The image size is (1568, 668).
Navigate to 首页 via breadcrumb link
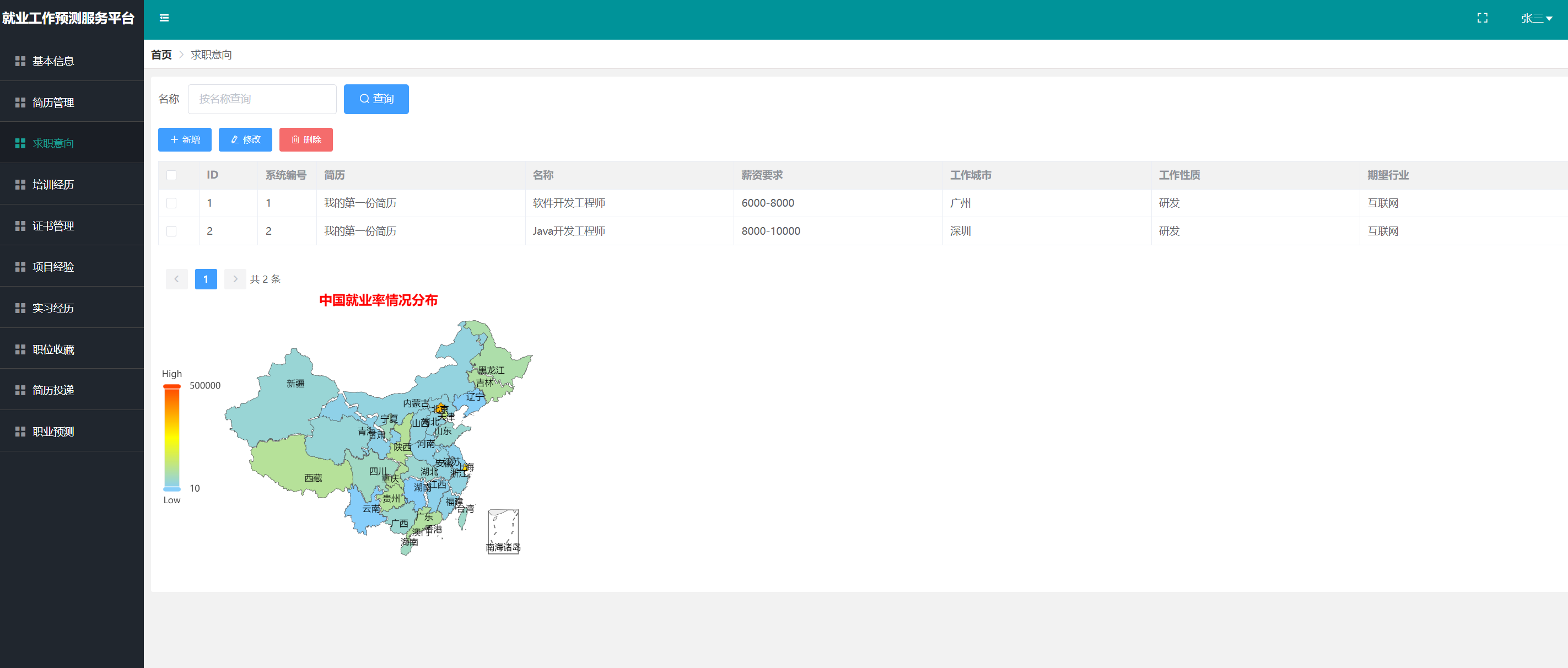tap(161, 54)
